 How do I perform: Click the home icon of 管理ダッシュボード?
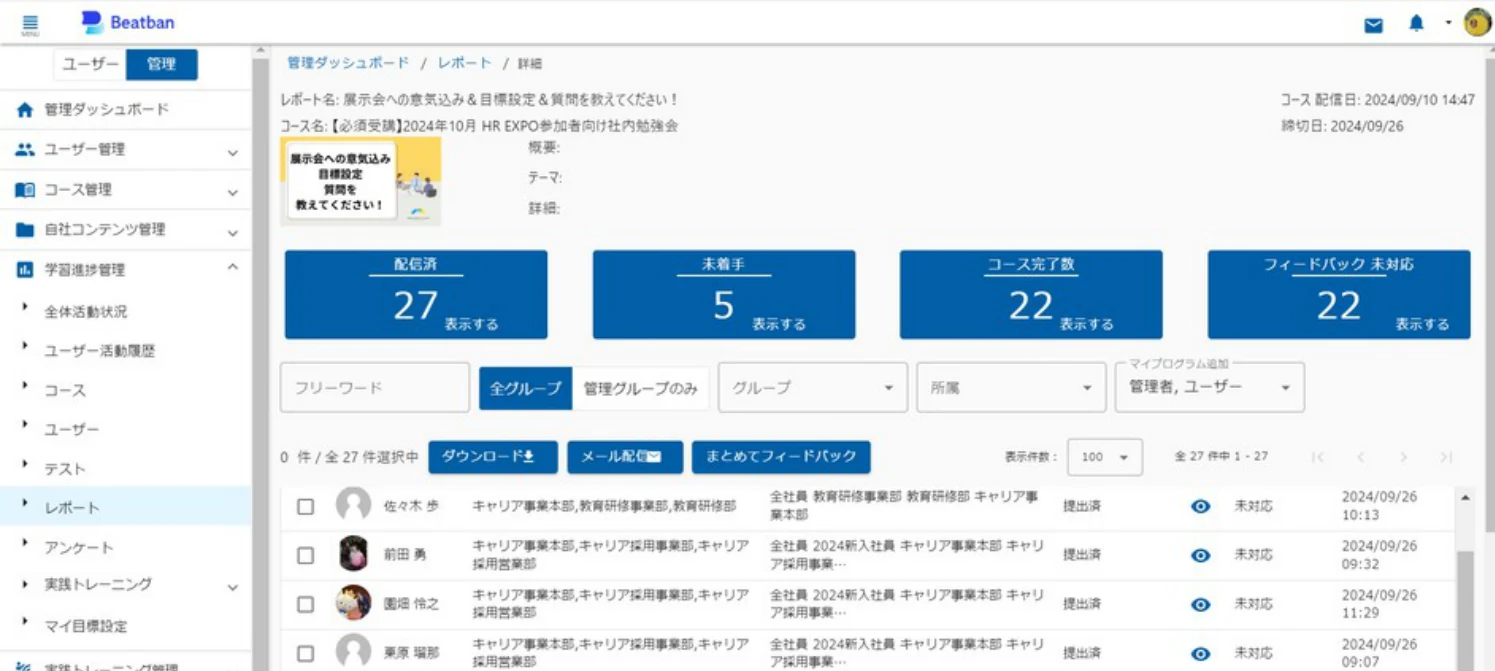tap(25, 110)
